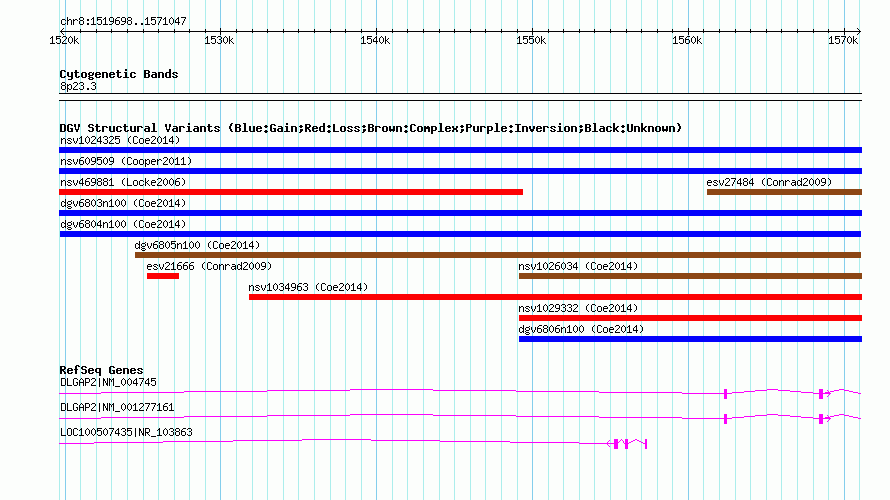Click the blue nsv609509 (Cooper2011) variant bar
This screenshot has width=890, height=500.
tap(460, 171)
